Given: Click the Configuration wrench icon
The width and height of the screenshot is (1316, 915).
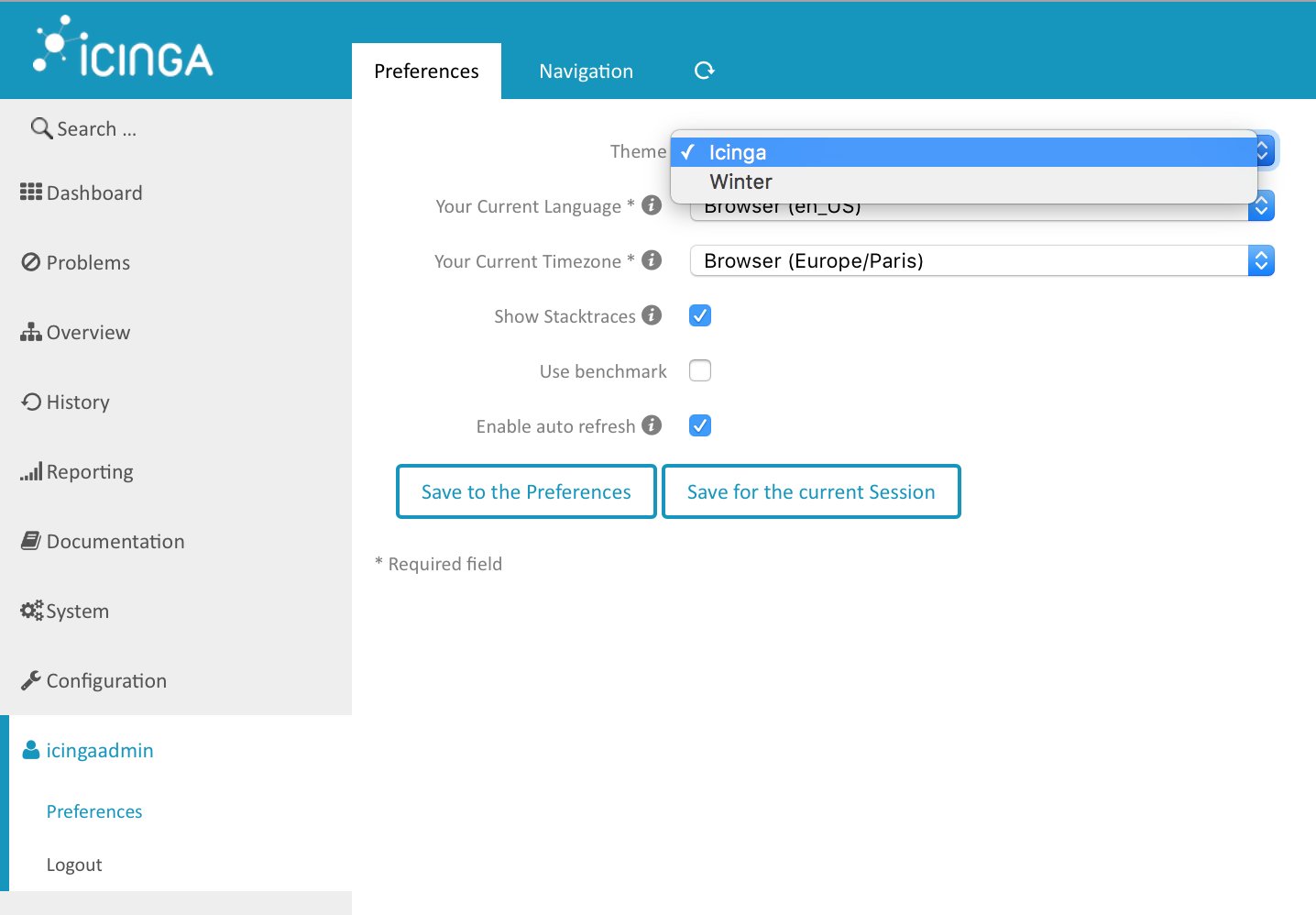Looking at the screenshot, I should [31, 680].
